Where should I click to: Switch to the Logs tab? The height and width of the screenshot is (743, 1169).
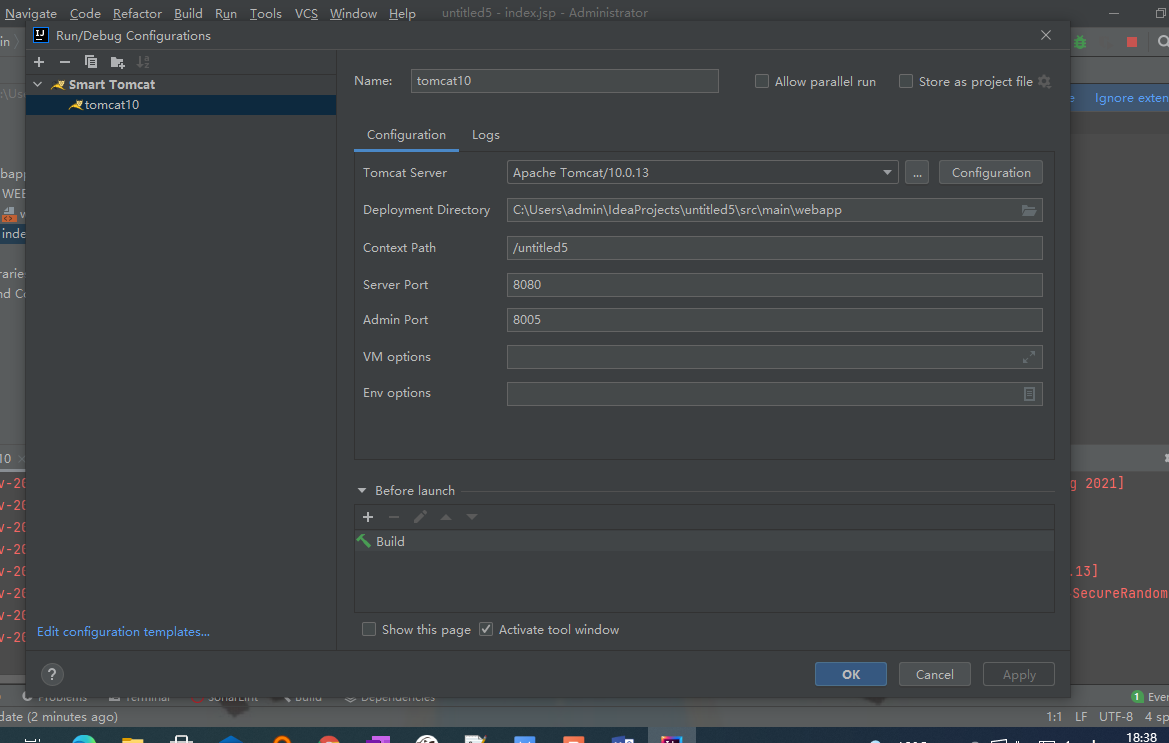(486, 135)
